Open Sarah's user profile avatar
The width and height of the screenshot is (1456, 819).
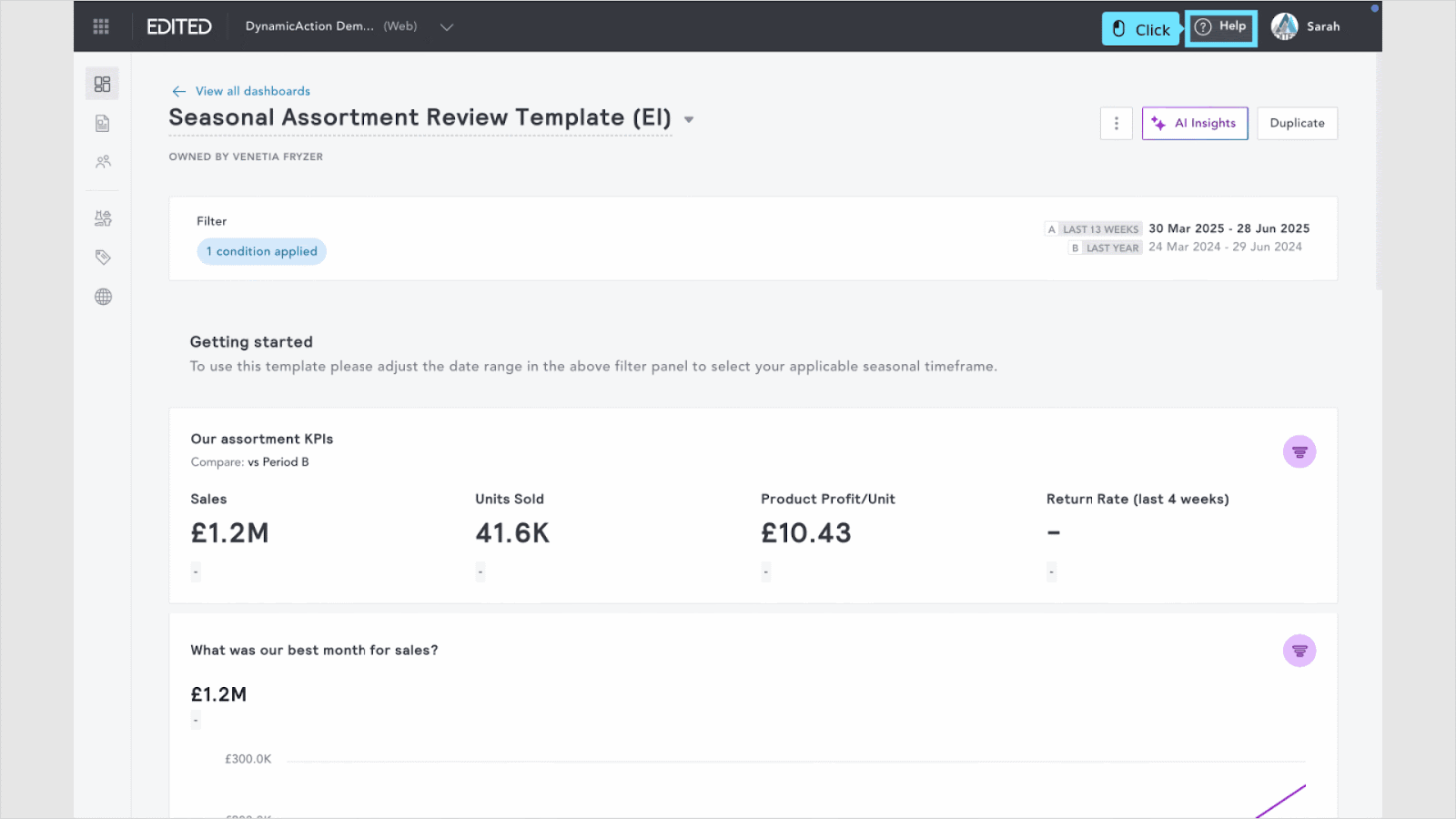[1284, 26]
